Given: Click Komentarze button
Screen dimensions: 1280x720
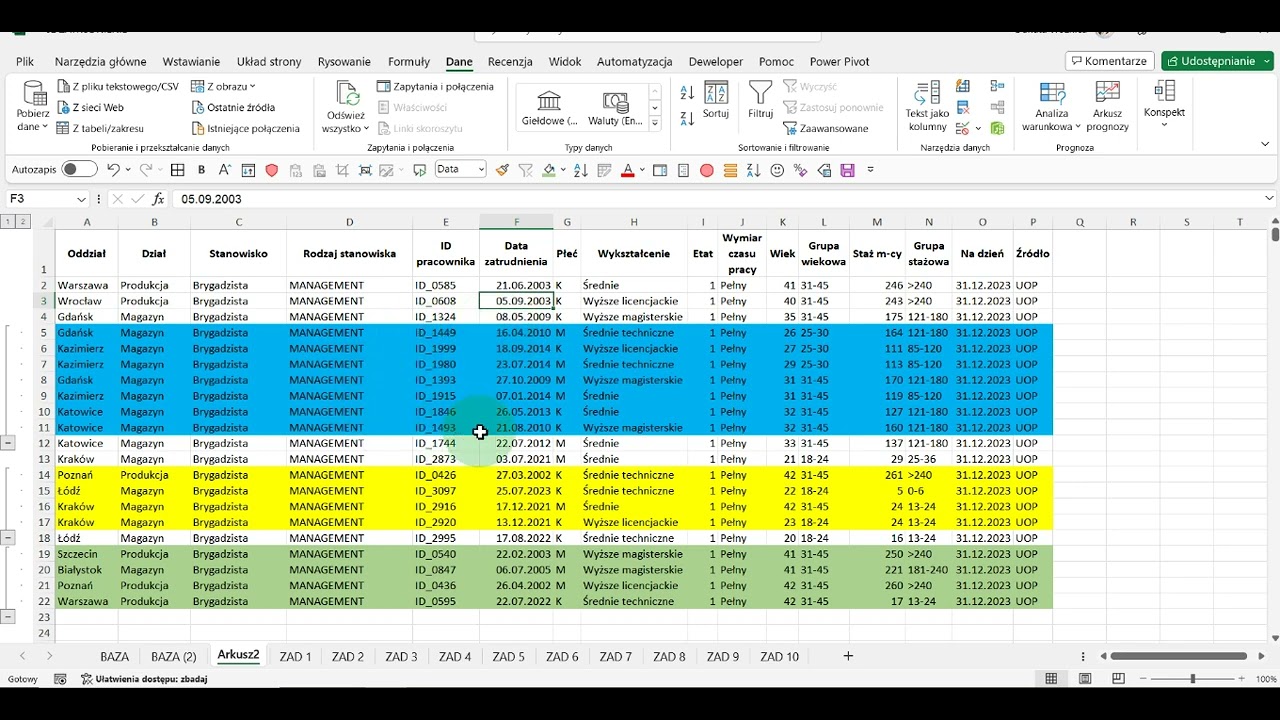Looking at the screenshot, I should click(x=1110, y=61).
